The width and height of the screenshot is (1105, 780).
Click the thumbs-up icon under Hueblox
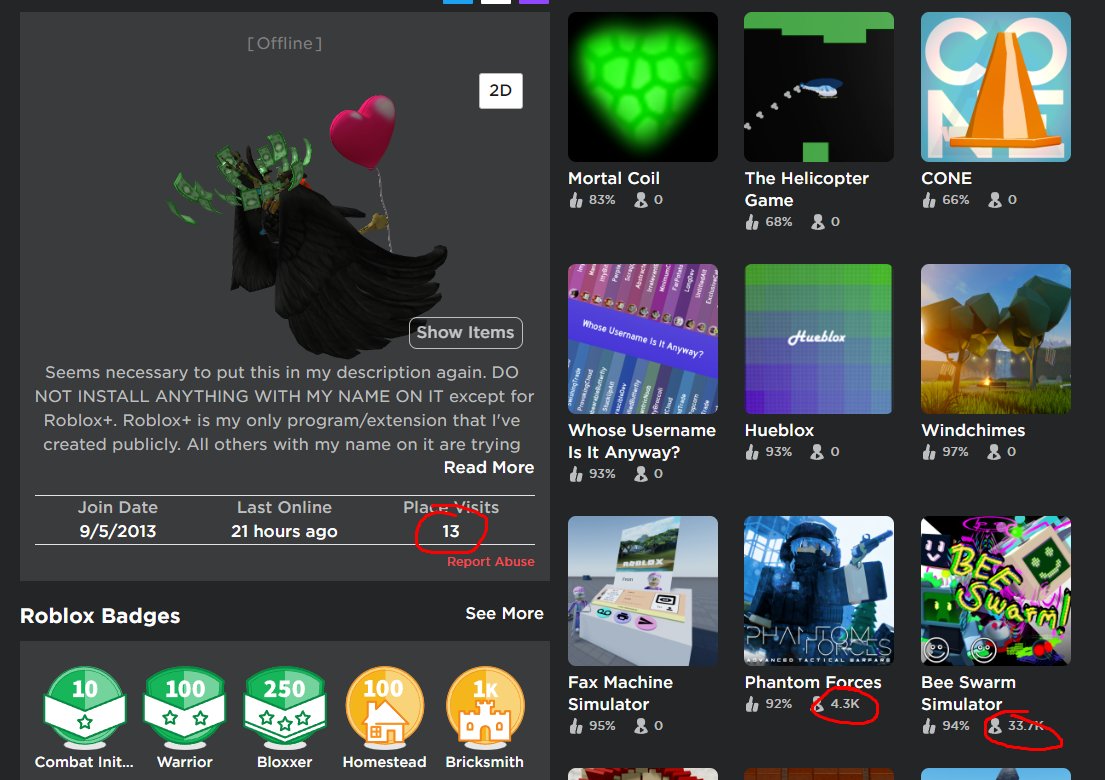753,452
